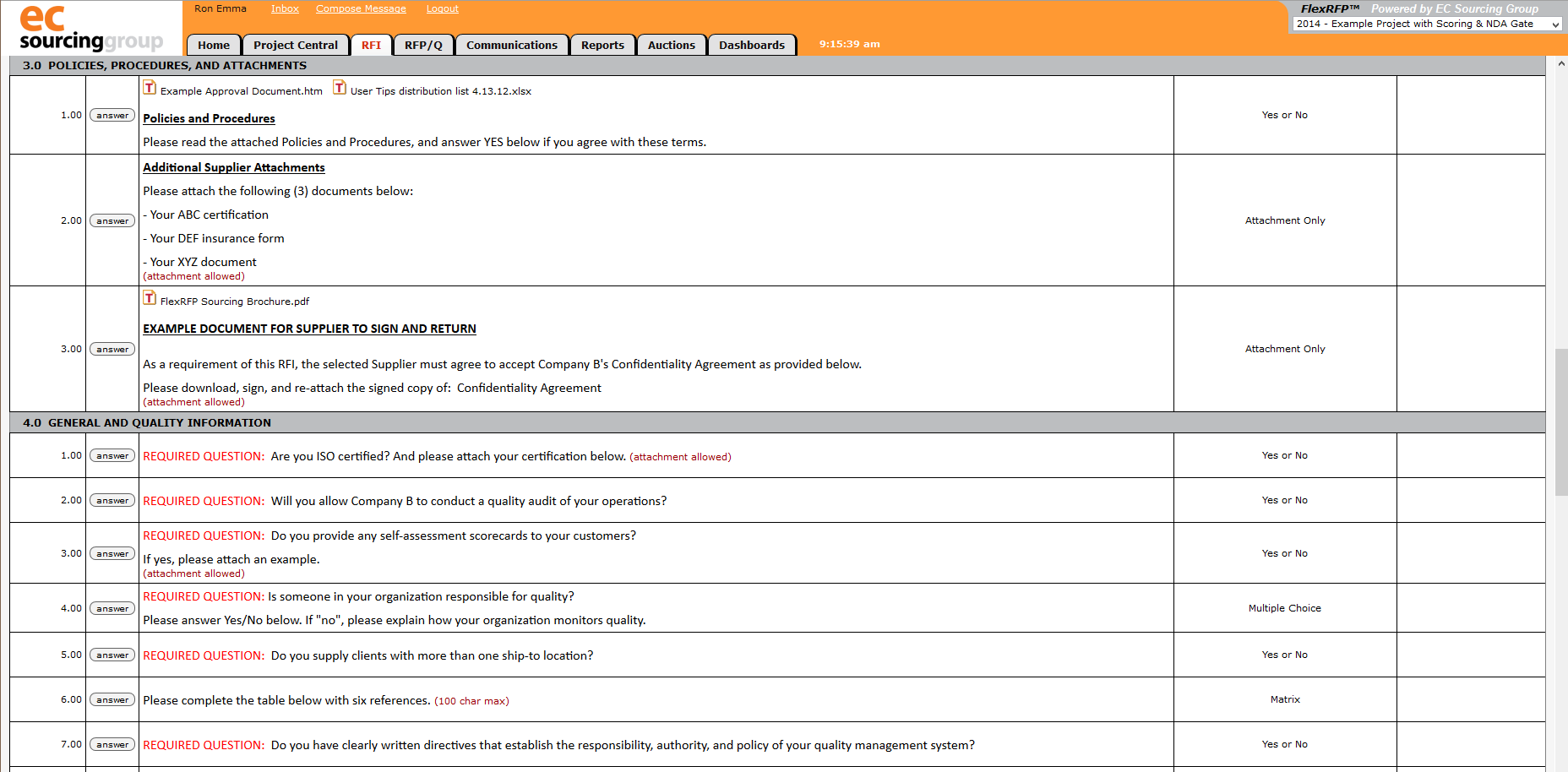Open the Communications tab
Screen dimensions: 1568x772
point(512,45)
